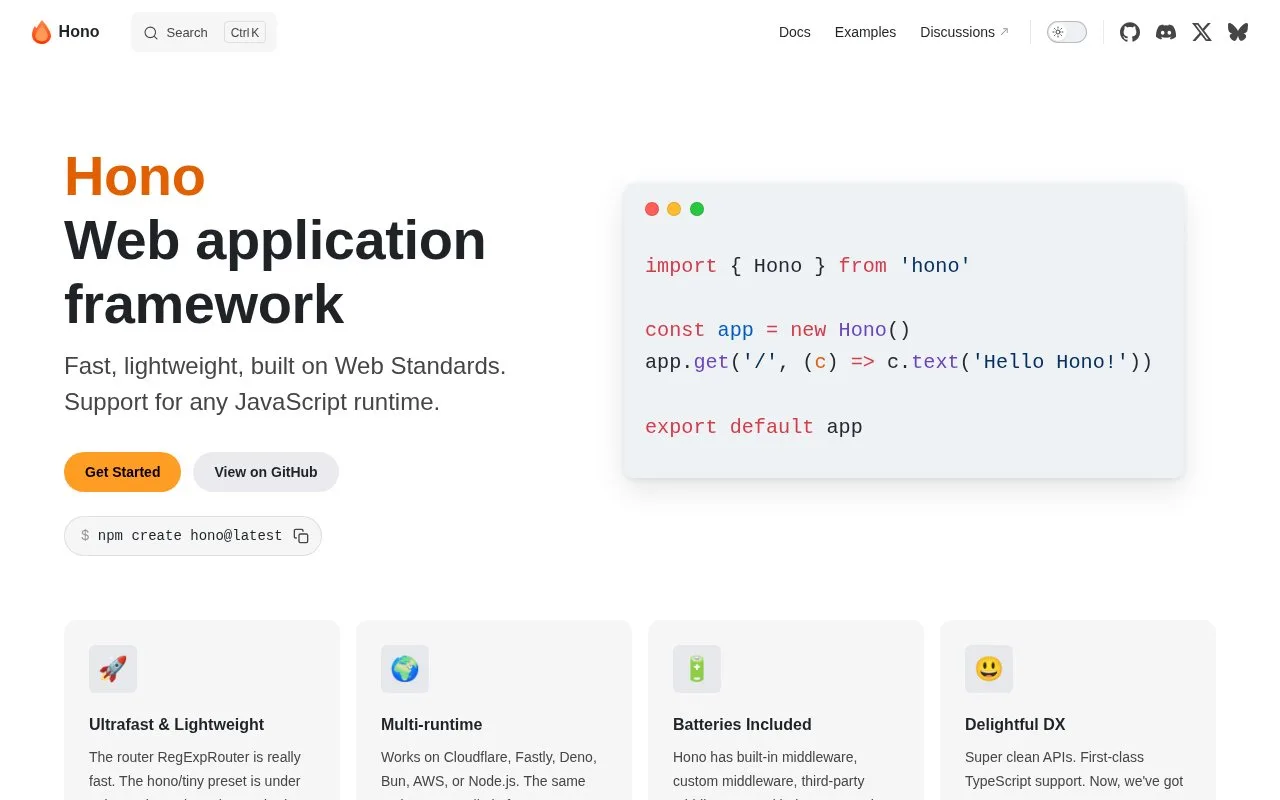Click the 'Ultrafast & Lightweight' heading

[177, 724]
